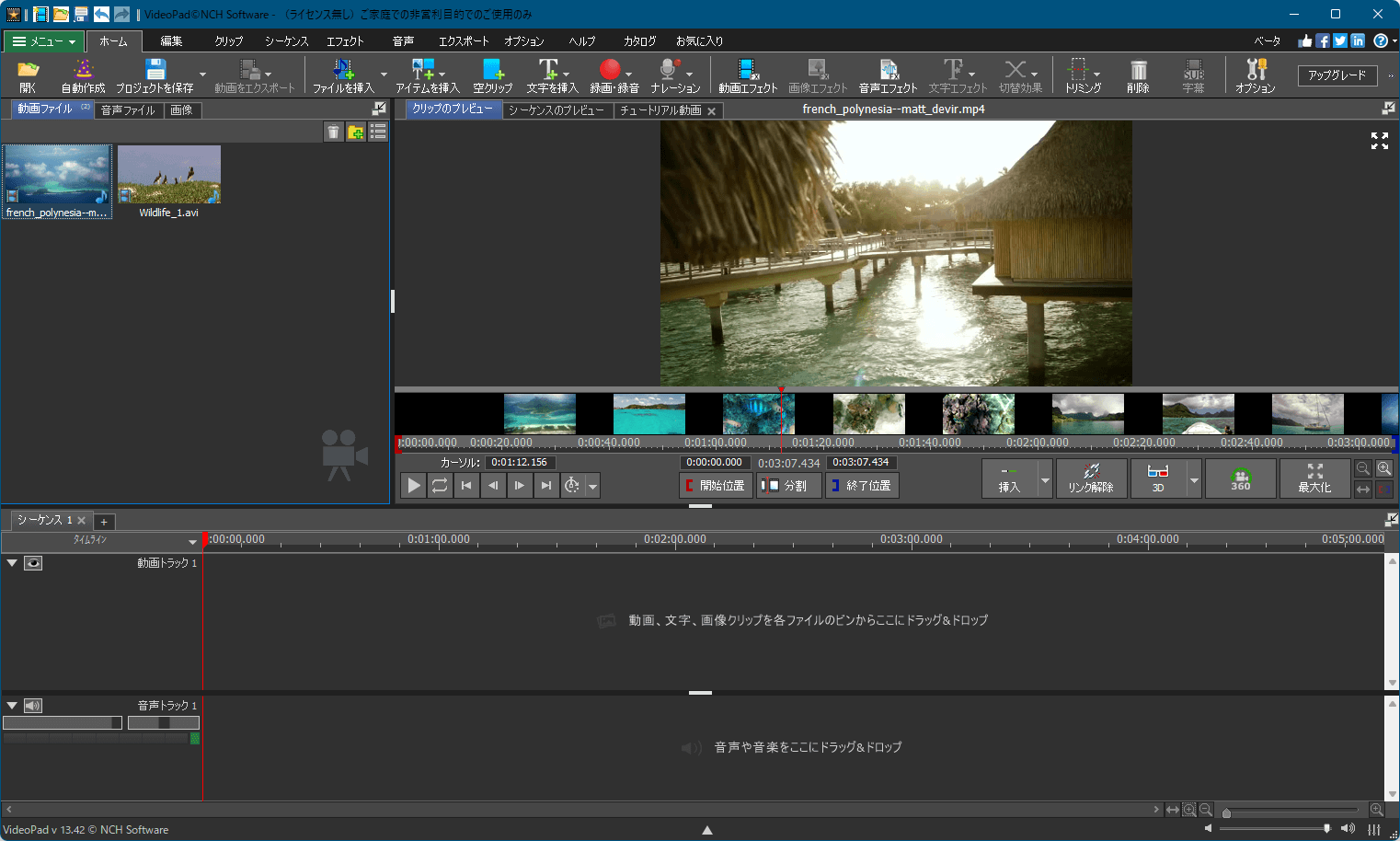
Task: Set 開始位置 start point
Action: point(715,485)
